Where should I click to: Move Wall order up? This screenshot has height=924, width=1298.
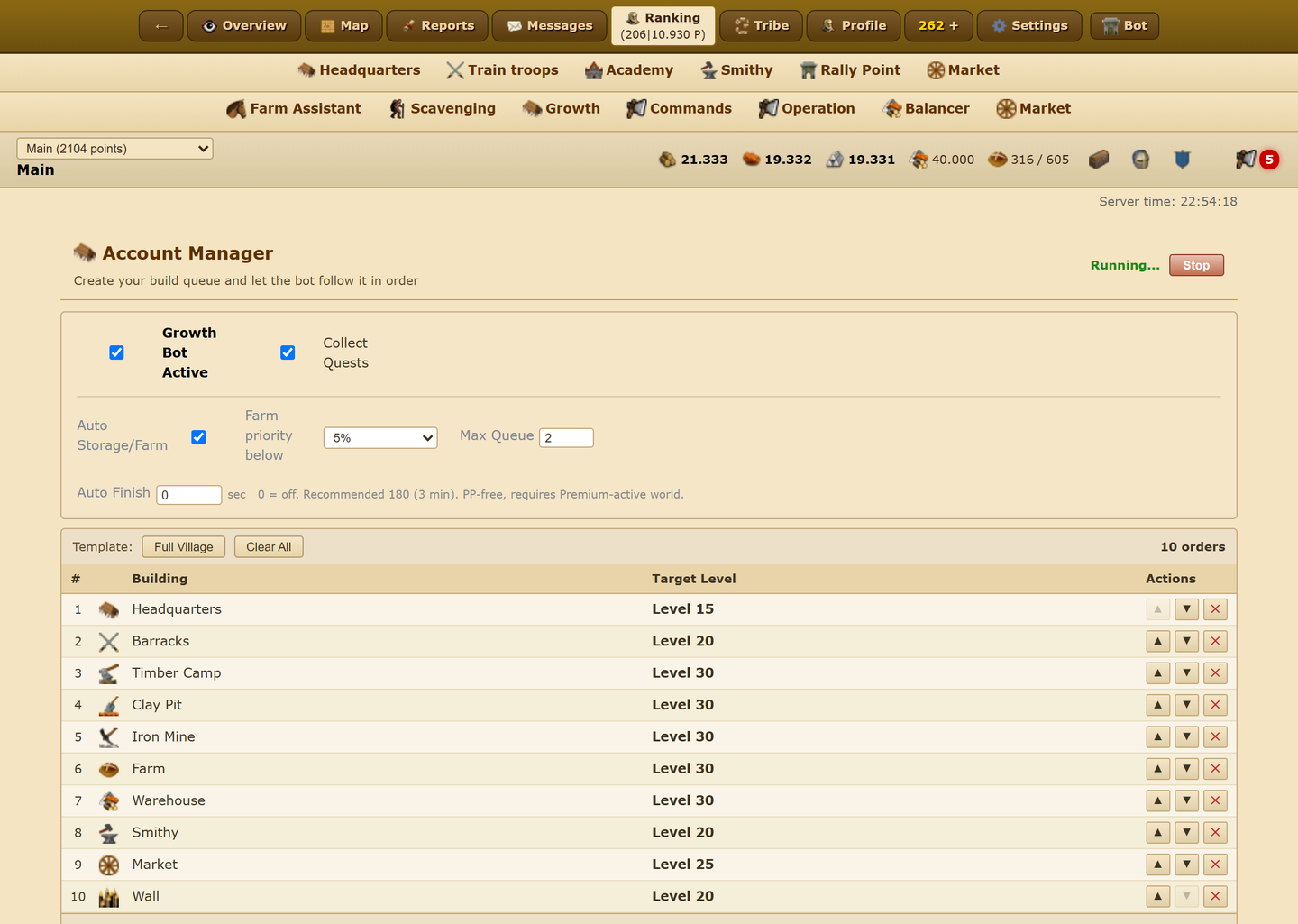(1157, 896)
